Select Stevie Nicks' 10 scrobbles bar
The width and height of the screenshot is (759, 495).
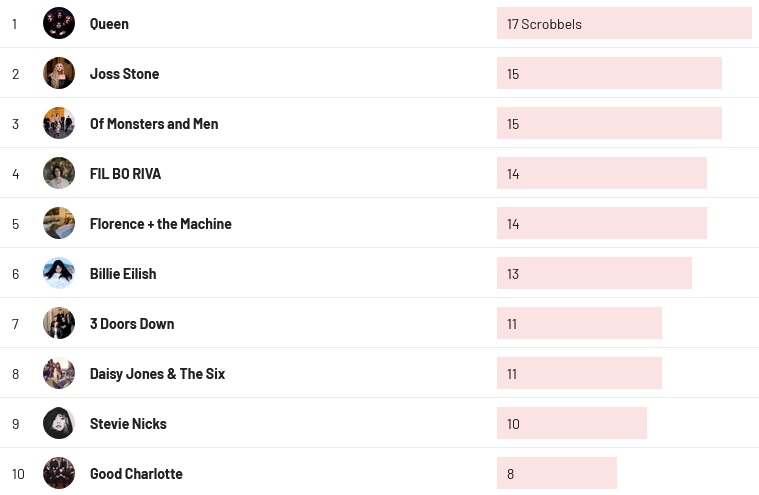click(571, 423)
